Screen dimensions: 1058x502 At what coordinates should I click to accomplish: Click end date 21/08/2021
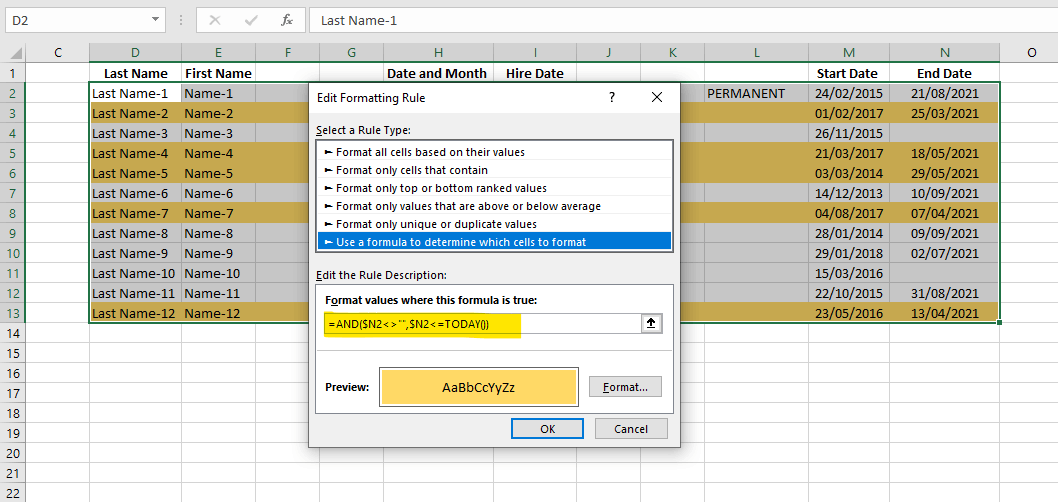pos(945,94)
